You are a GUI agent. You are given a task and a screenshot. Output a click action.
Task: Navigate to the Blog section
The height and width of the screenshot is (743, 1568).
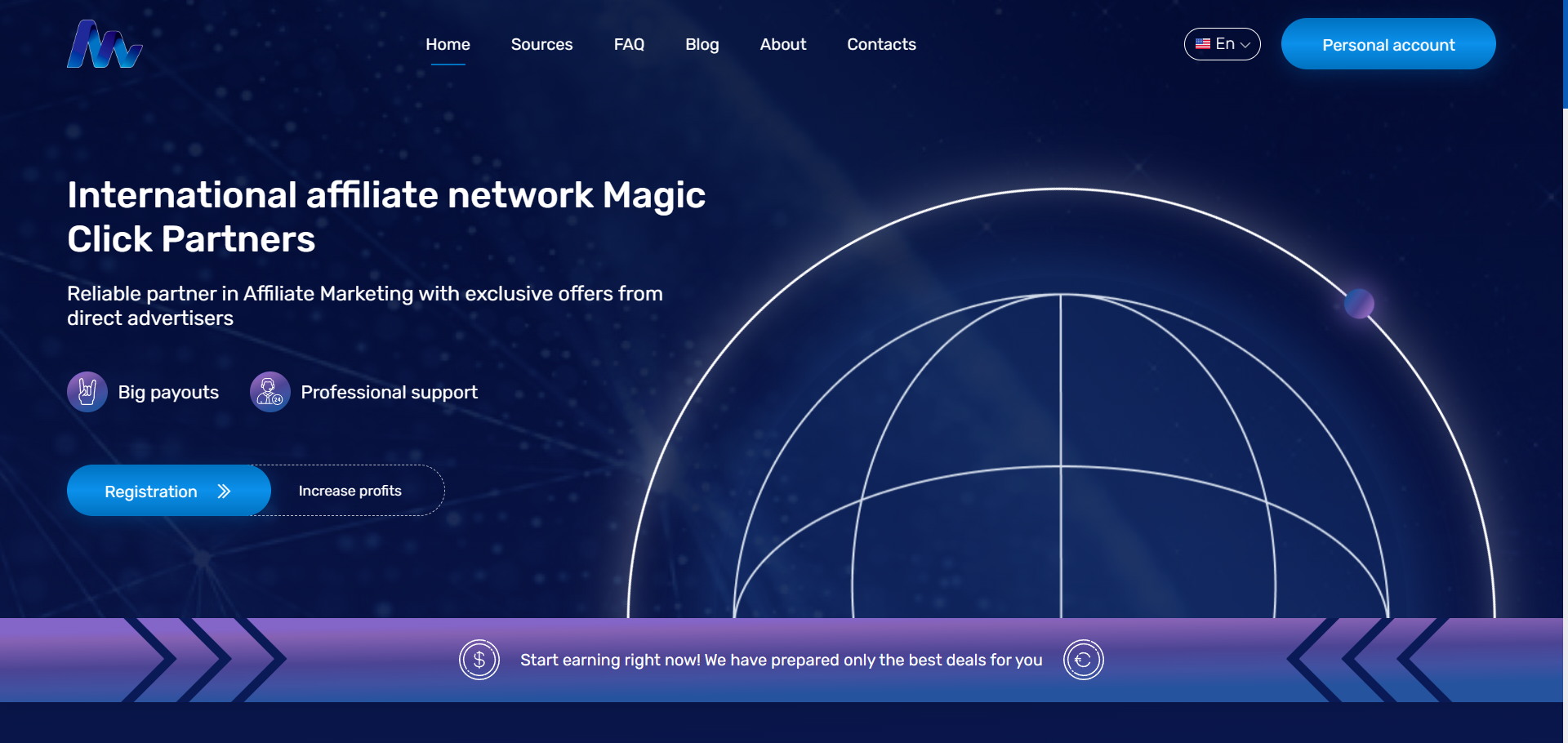coord(702,44)
